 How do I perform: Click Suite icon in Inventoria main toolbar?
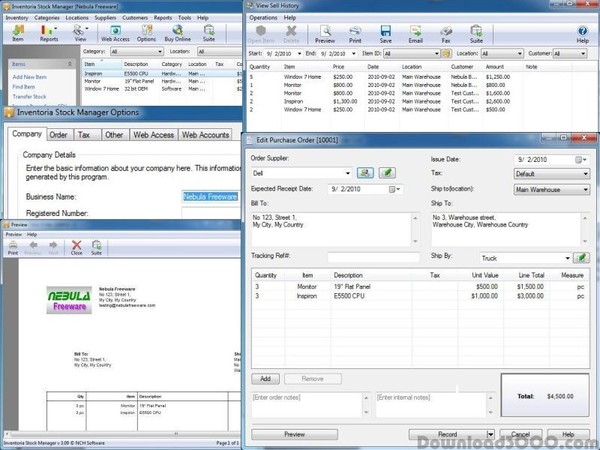209,33
